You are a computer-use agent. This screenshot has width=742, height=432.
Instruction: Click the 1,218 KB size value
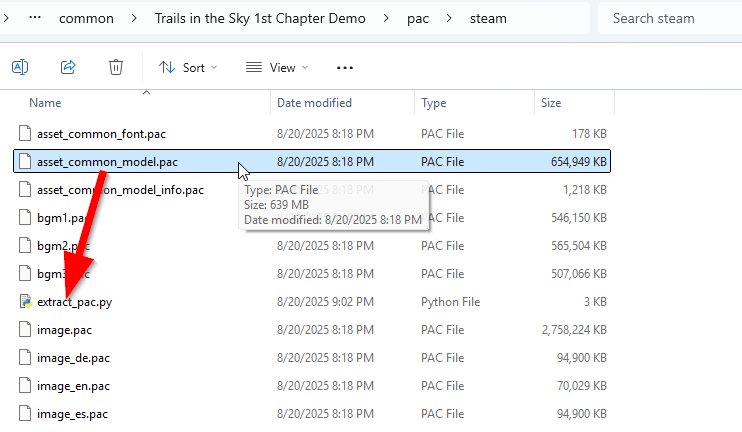pyautogui.click(x=585, y=190)
